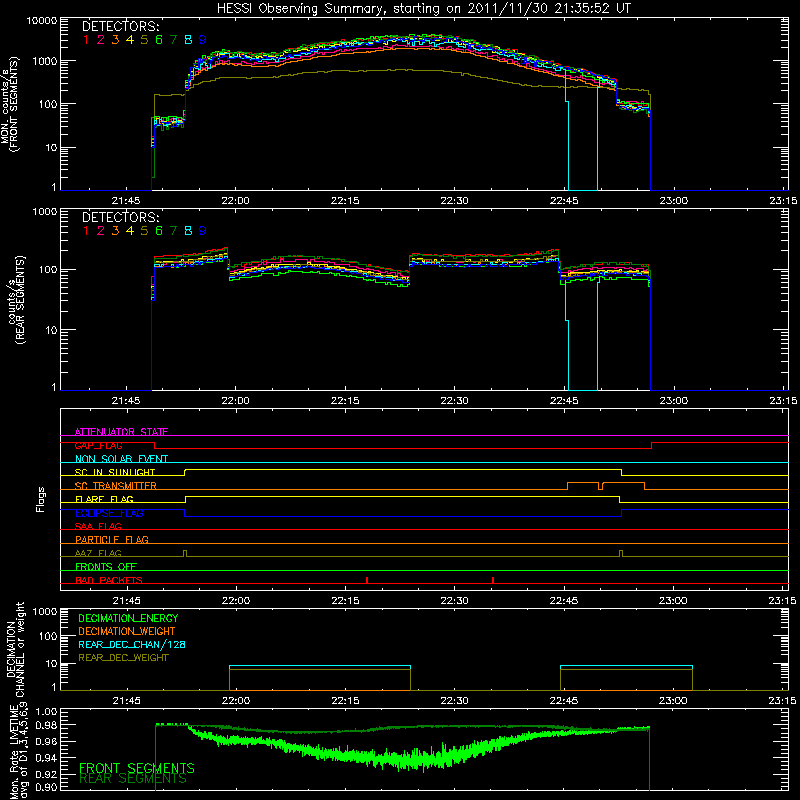This screenshot has width=800, height=800.
Task: Click the REAR_DEC_CHAN/128 legend label
Action: (x=132, y=645)
